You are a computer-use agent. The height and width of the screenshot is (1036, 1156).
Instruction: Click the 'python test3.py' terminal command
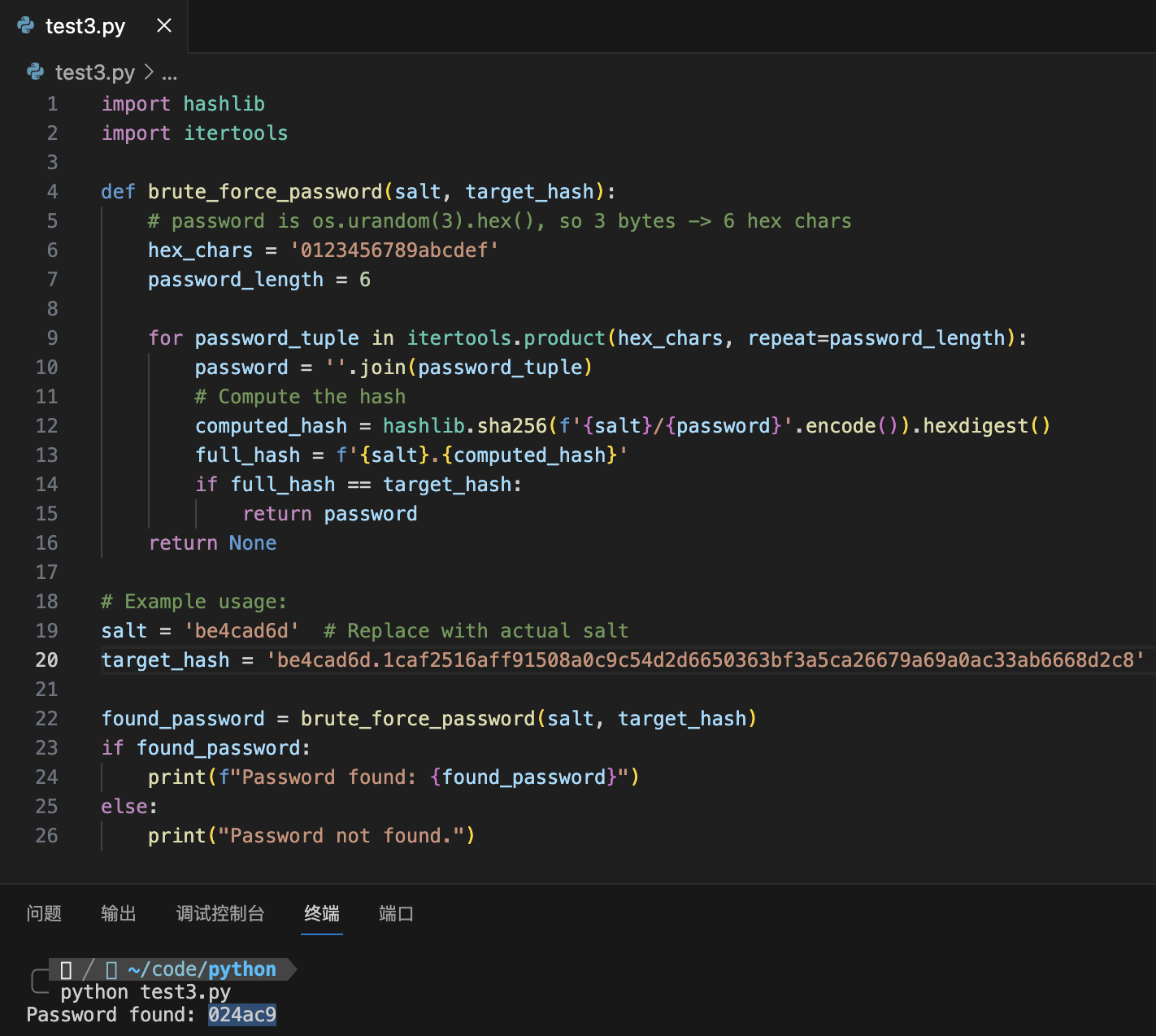coord(146,992)
